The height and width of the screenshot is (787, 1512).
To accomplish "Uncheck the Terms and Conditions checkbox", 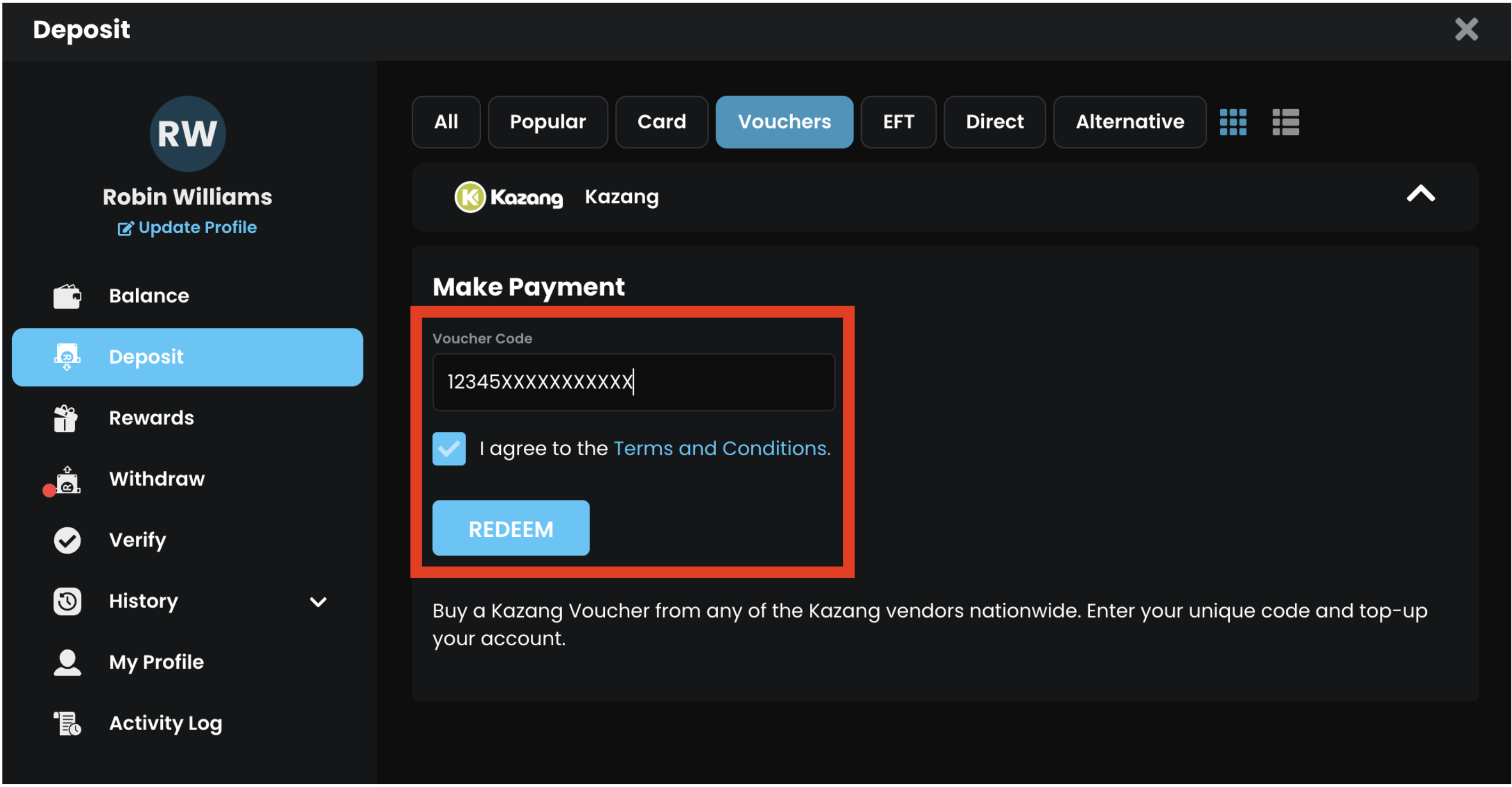I will tap(449, 448).
